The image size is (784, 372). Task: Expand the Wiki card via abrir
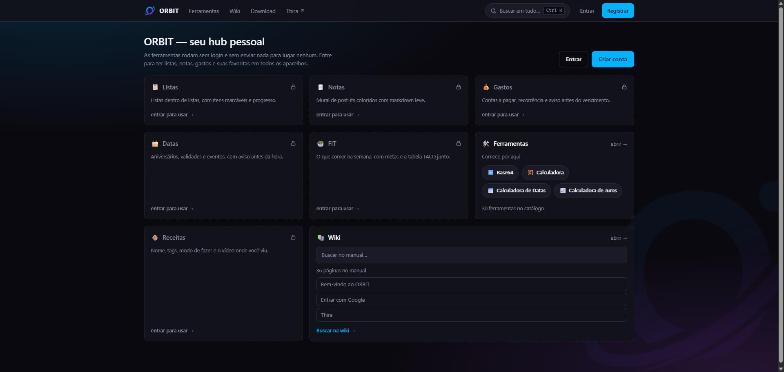pos(618,238)
